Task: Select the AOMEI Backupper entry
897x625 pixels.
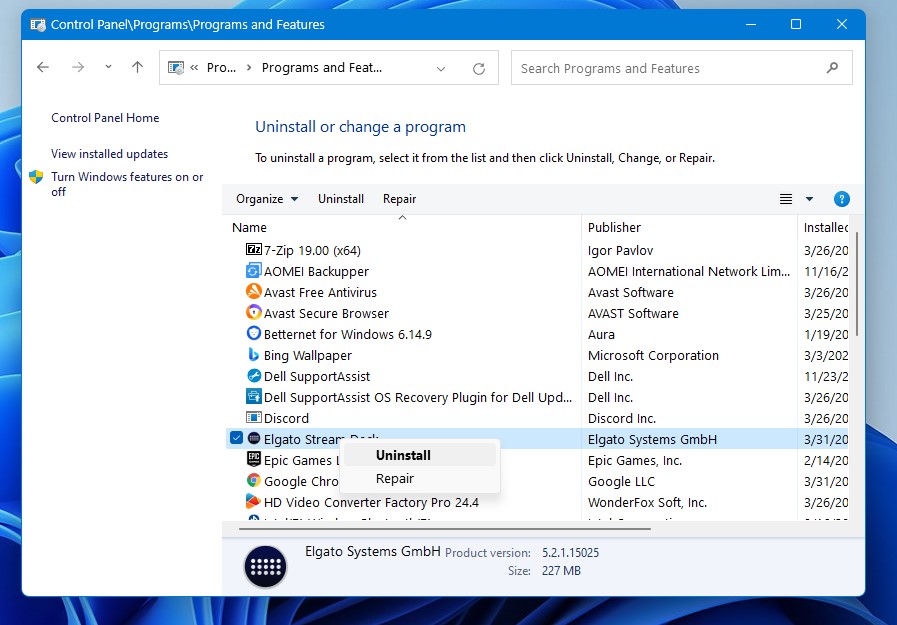Action: 316,272
